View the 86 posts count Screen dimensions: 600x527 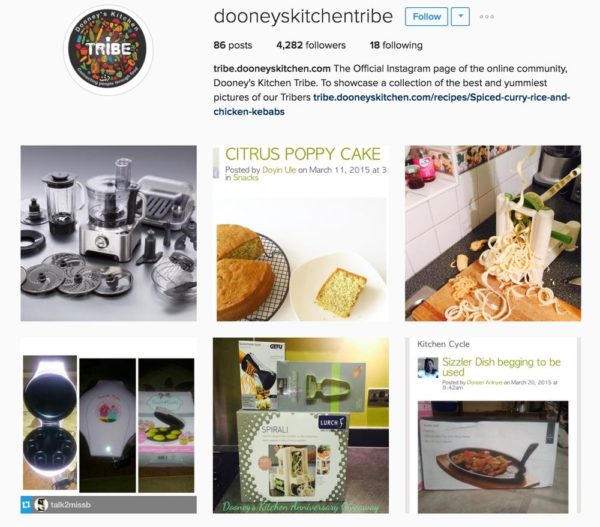(233, 45)
